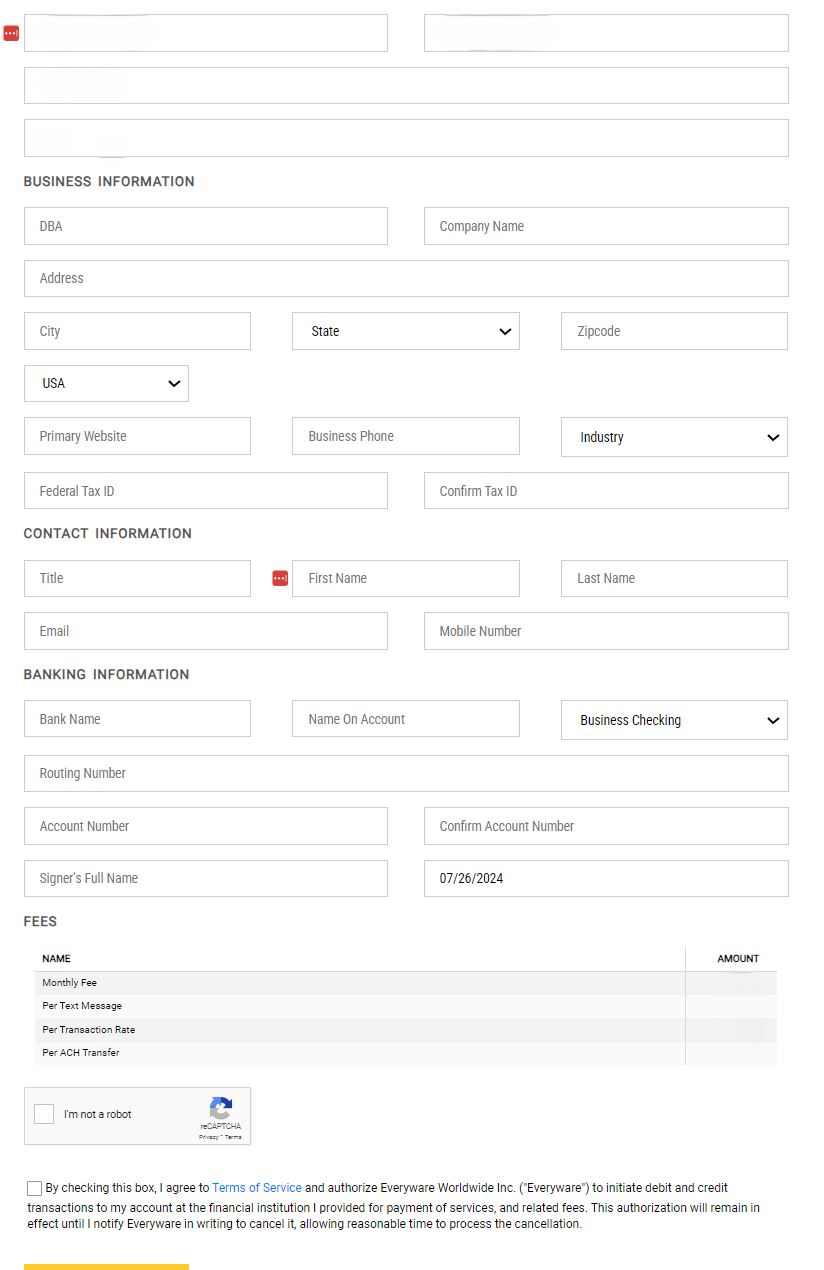Focus the Routing Number field
This screenshot has height=1270, width=824.
point(406,773)
